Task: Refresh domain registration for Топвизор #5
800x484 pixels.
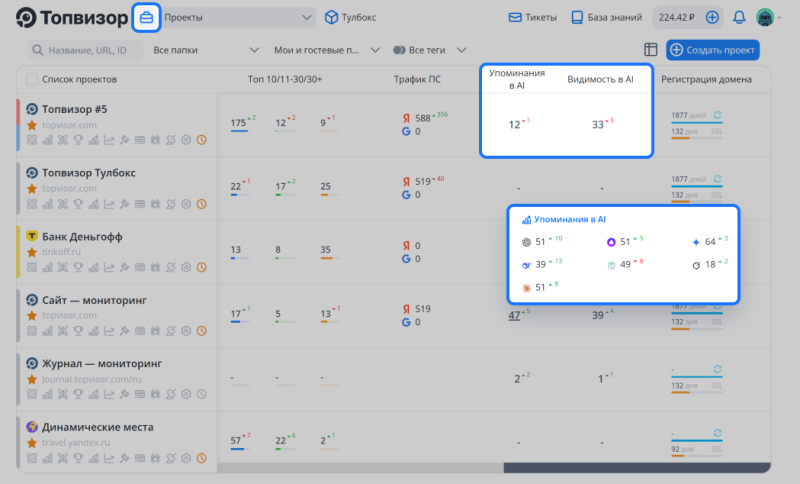Action: click(717, 115)
